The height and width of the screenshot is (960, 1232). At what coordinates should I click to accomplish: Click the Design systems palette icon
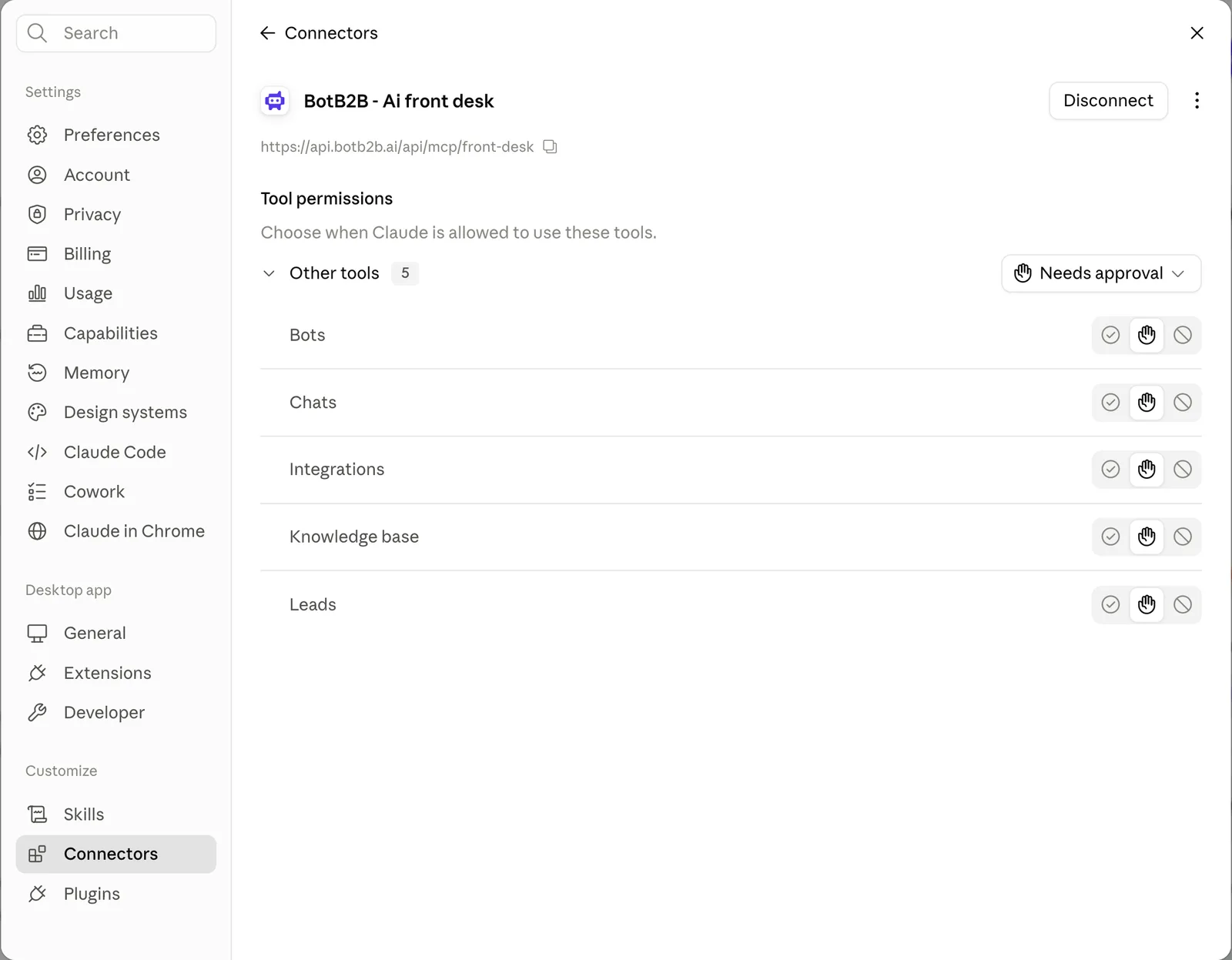tap(37, 413)
